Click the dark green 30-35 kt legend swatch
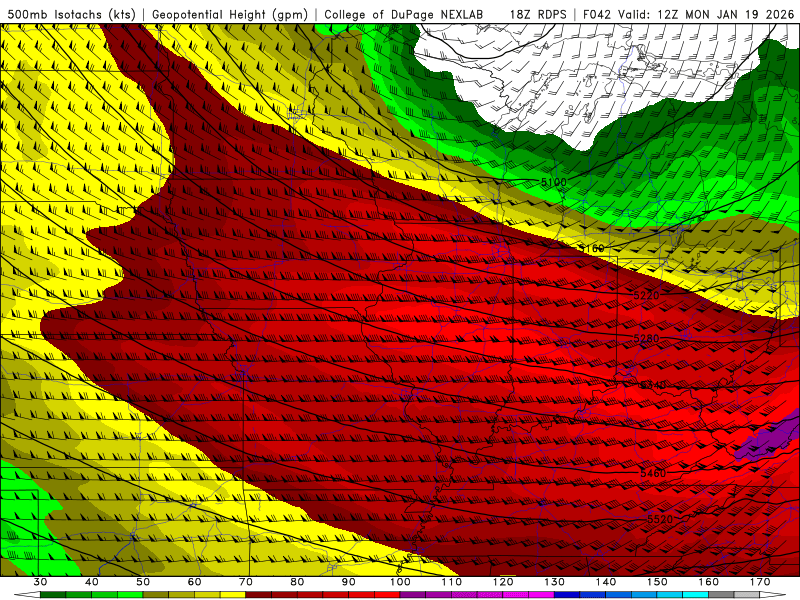Image resolution: width=800 pixels, height=600 pixels. pos(53,595)
